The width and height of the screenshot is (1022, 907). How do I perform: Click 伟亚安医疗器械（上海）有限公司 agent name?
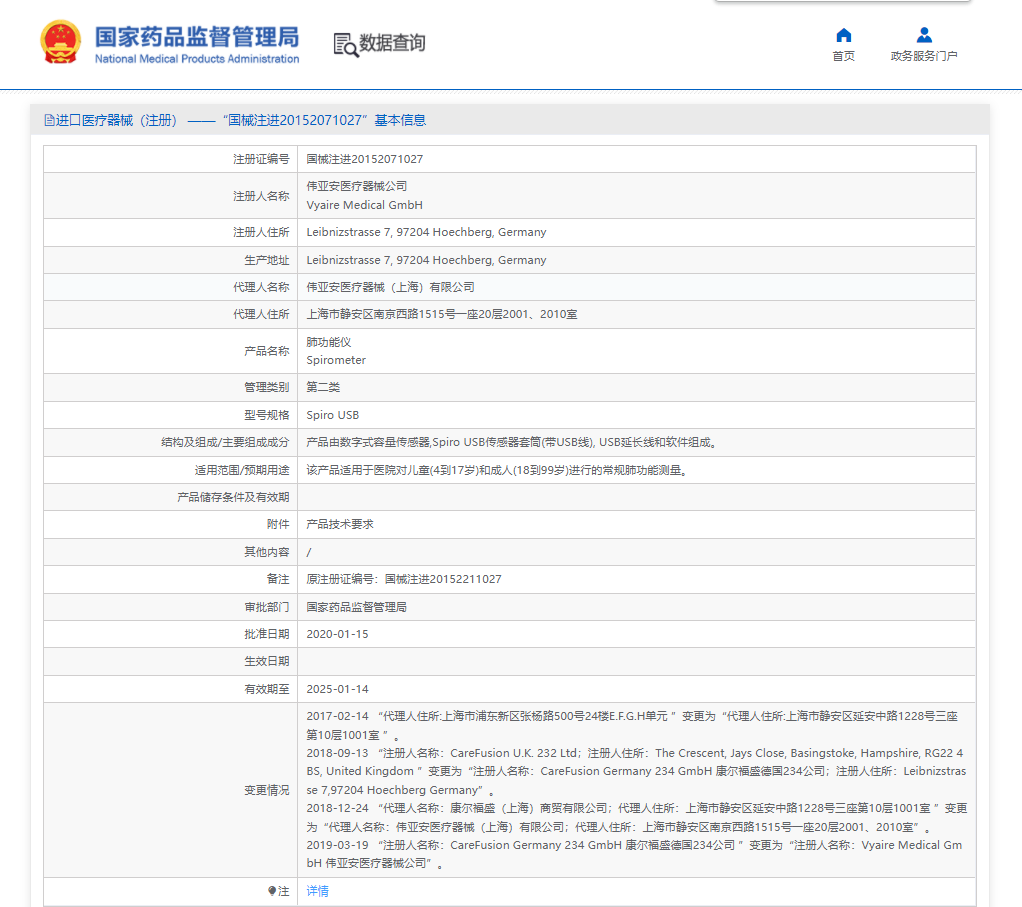(x=390, y=287)
